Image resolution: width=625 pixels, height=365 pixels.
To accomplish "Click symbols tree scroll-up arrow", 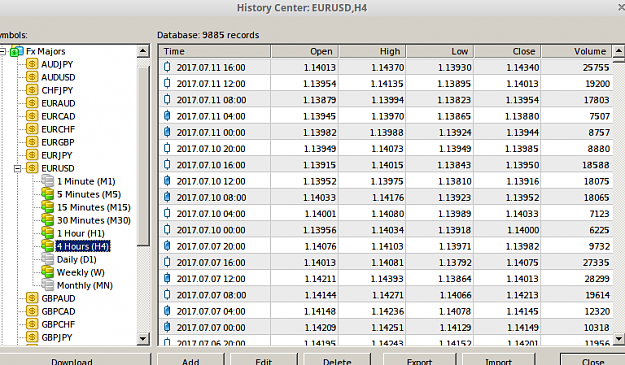I will (x=143, y=51).
